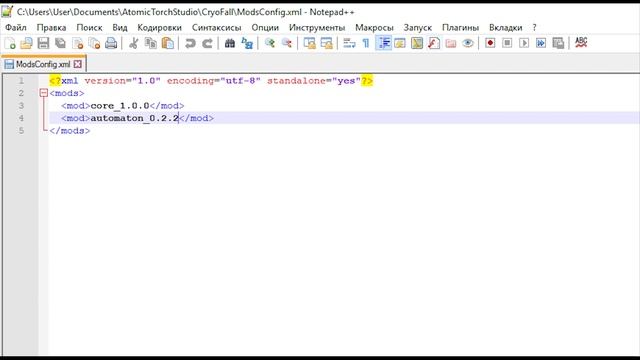640x360 pixels.
Task: Open the ? help menu
Action: (x=535, y=27)
